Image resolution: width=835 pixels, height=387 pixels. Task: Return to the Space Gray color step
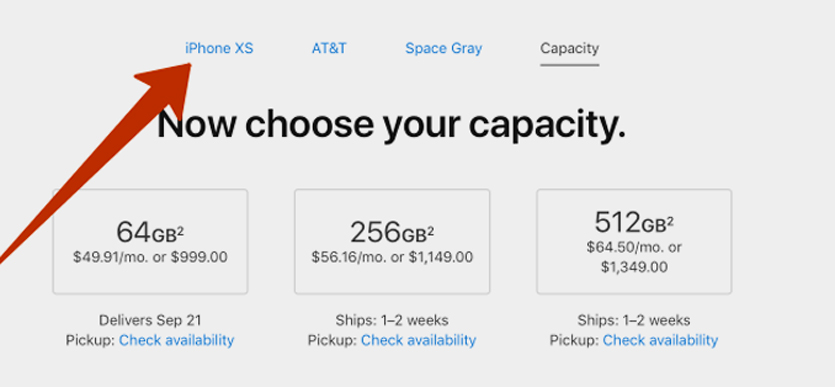coord(444,48)
